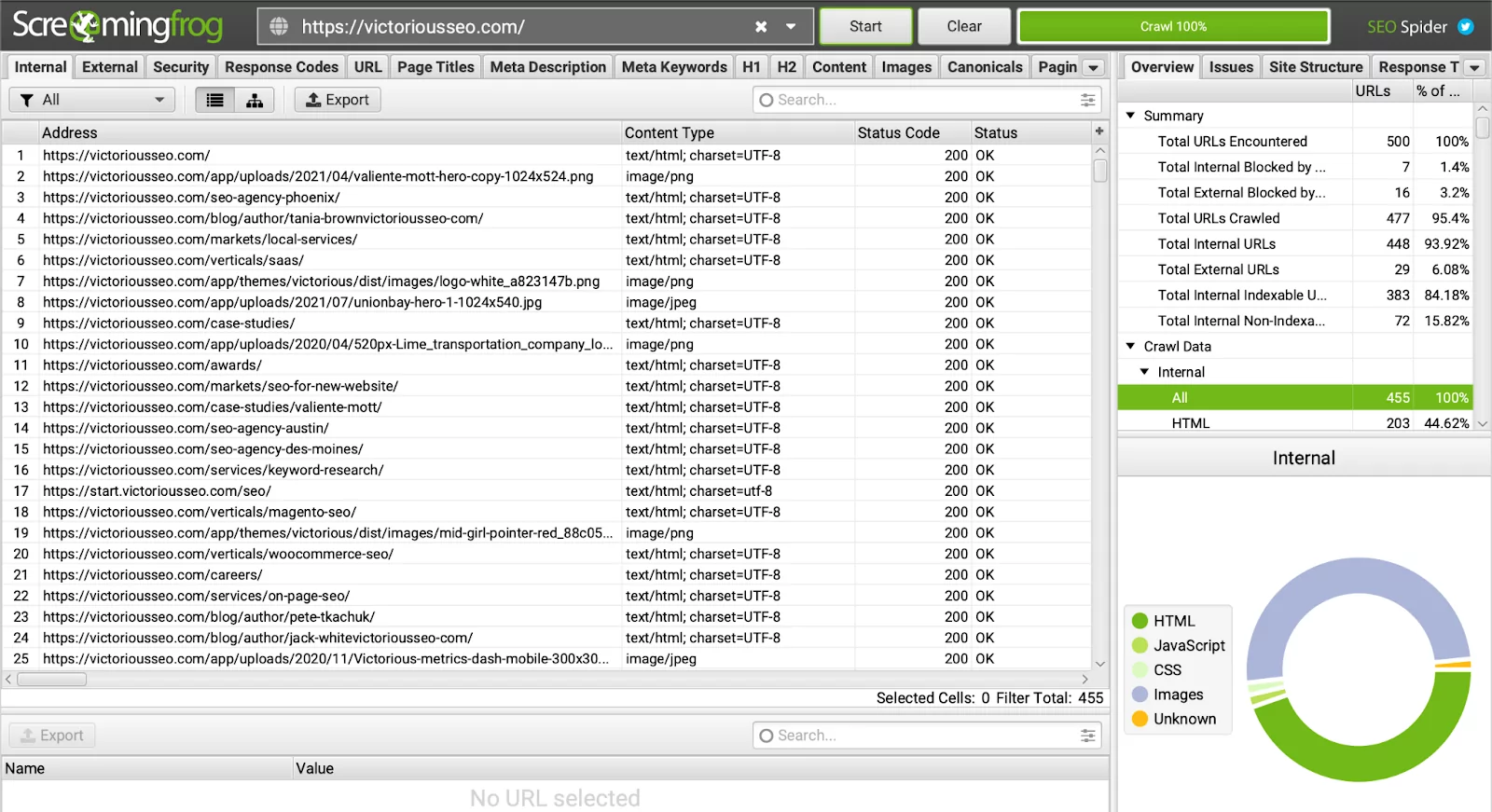1492x812 pixels.
Task: Open the Page Titles tab
Action: point(435,67)
